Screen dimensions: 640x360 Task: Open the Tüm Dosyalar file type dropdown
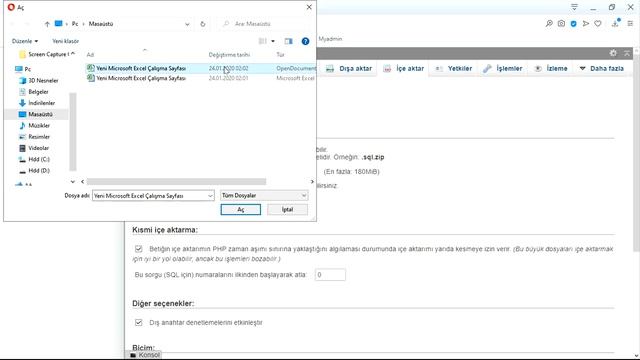coord(264,196)
